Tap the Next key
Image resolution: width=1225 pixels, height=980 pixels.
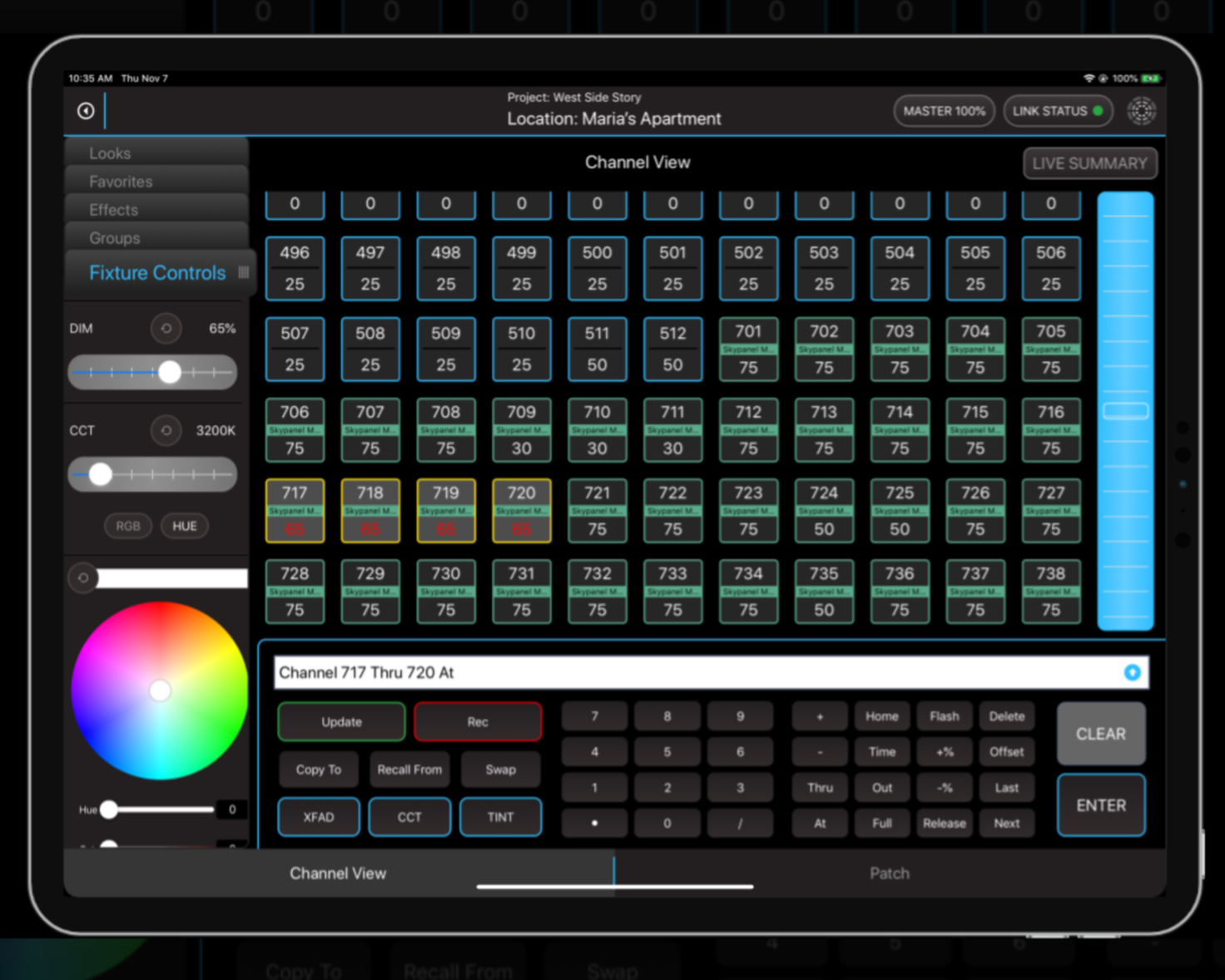pyautogui.click(x=1007, y=824)
